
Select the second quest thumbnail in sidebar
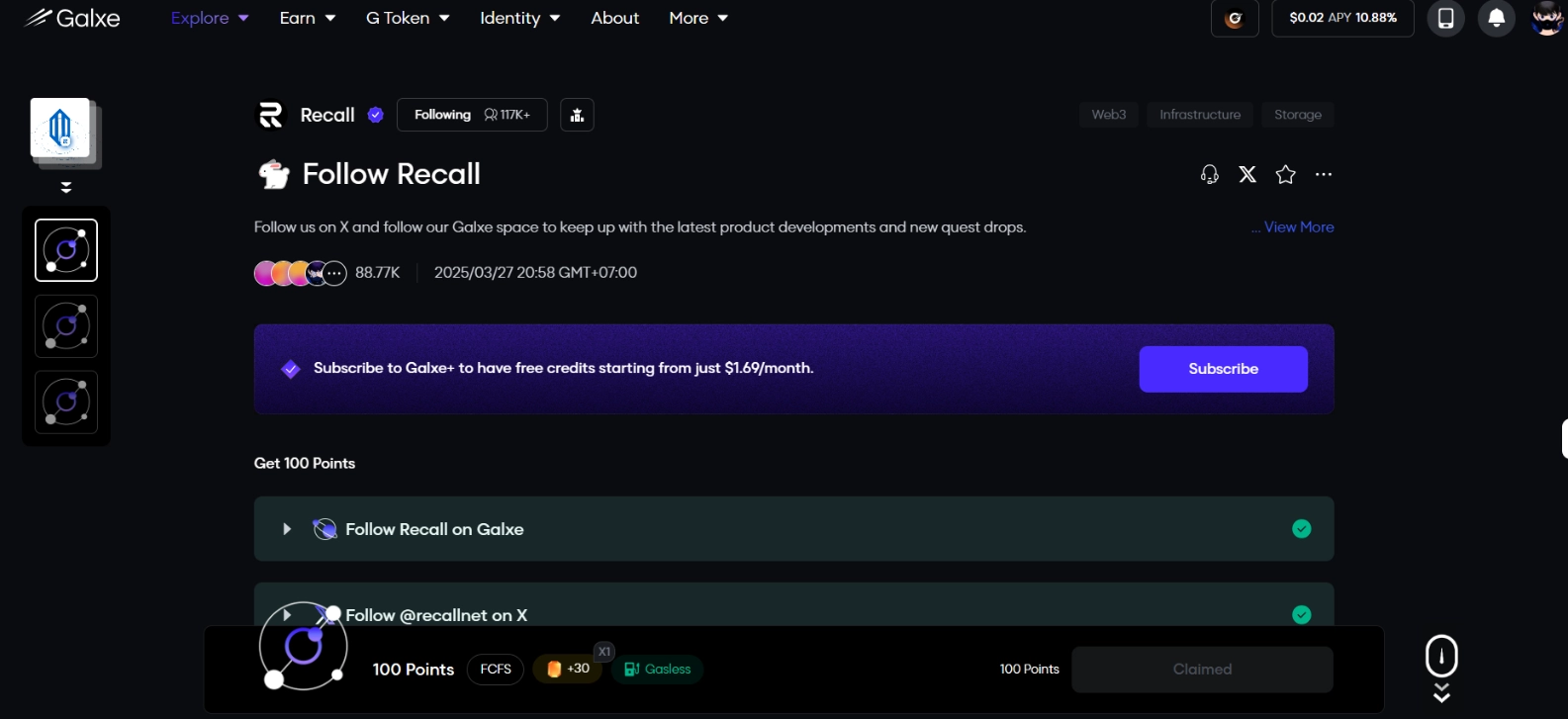point(66,326)
